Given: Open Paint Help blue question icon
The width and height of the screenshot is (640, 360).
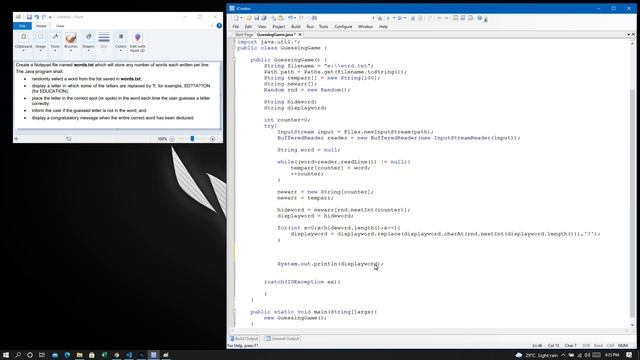Looking at the screenshot, I should click(219, 26).
